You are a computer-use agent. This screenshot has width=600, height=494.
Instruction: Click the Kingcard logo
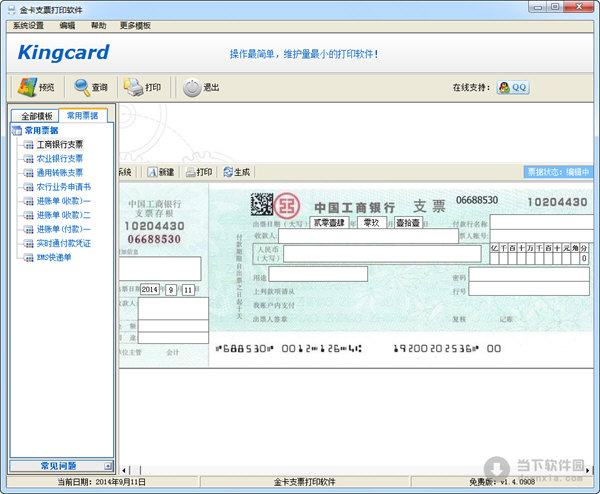coord(64,53)
